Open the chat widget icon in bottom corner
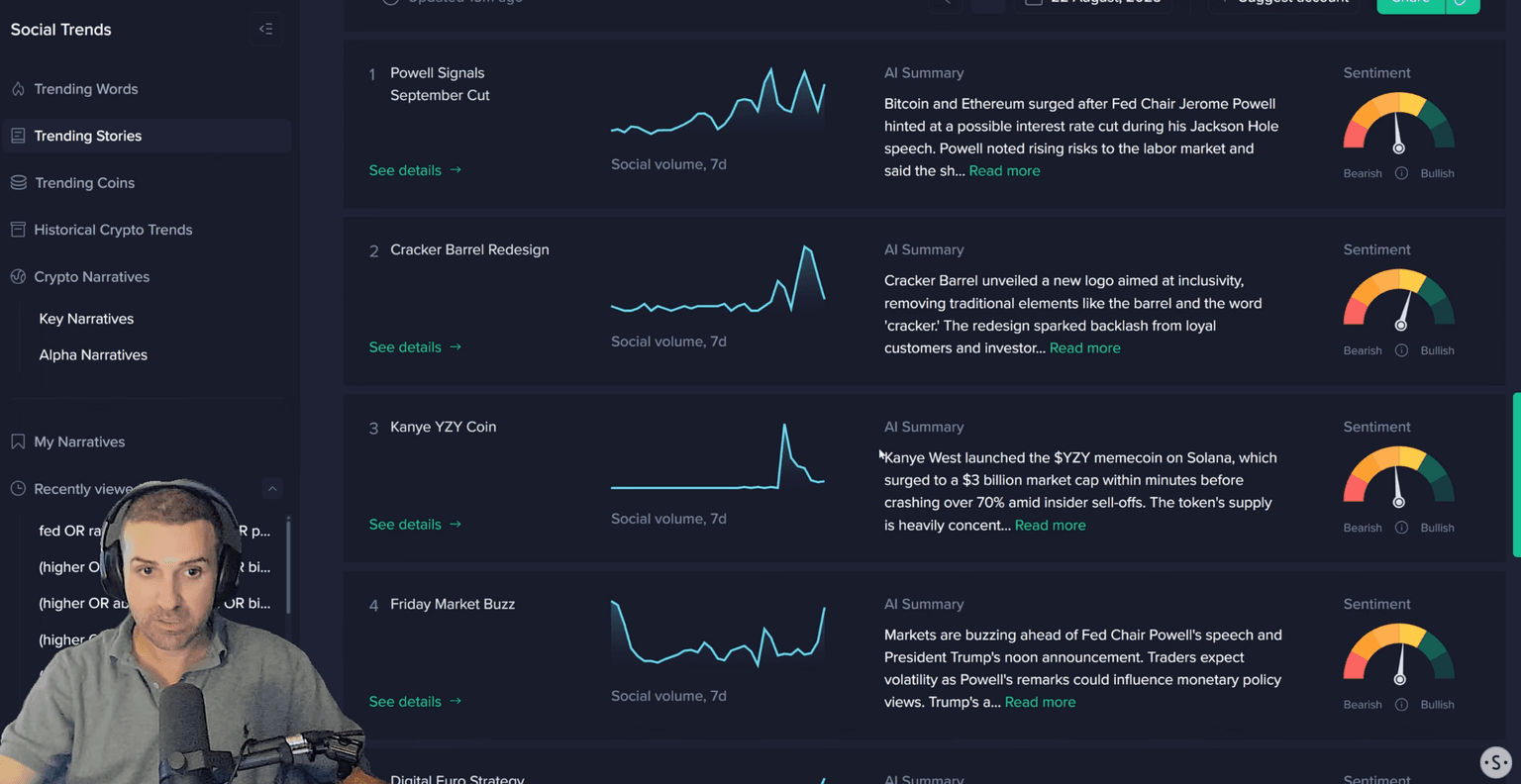Image resolution: width=1521 pixels, height=784 pixels. coord(1495,762)
